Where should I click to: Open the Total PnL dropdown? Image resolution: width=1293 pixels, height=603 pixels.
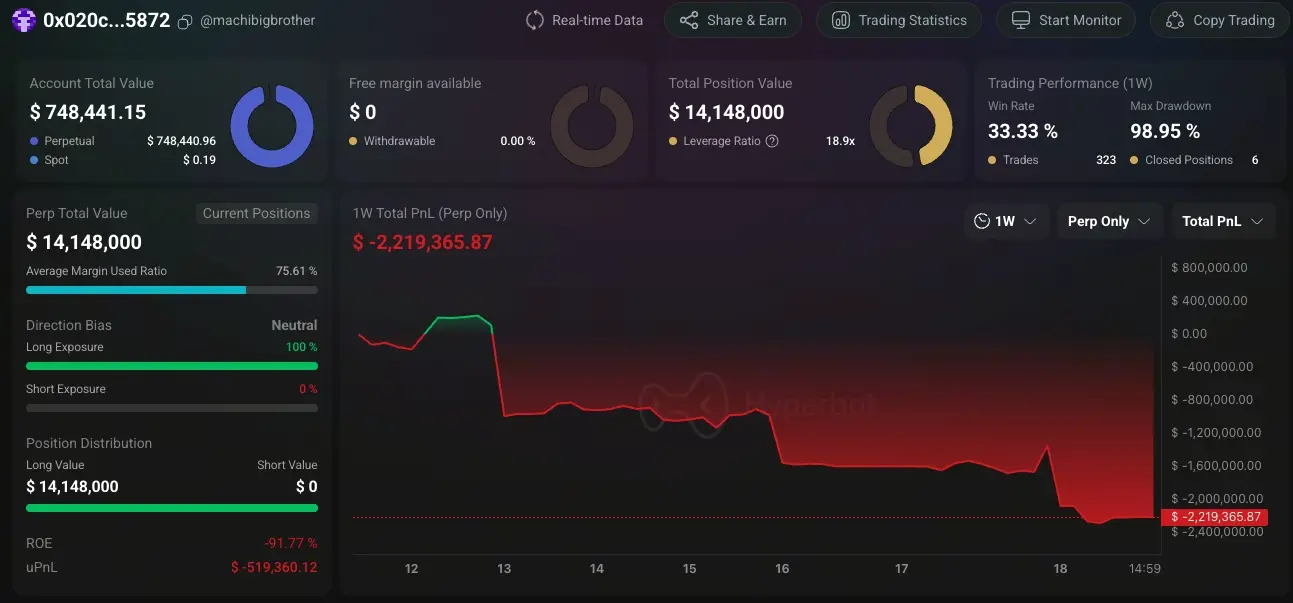[1223, 221]
